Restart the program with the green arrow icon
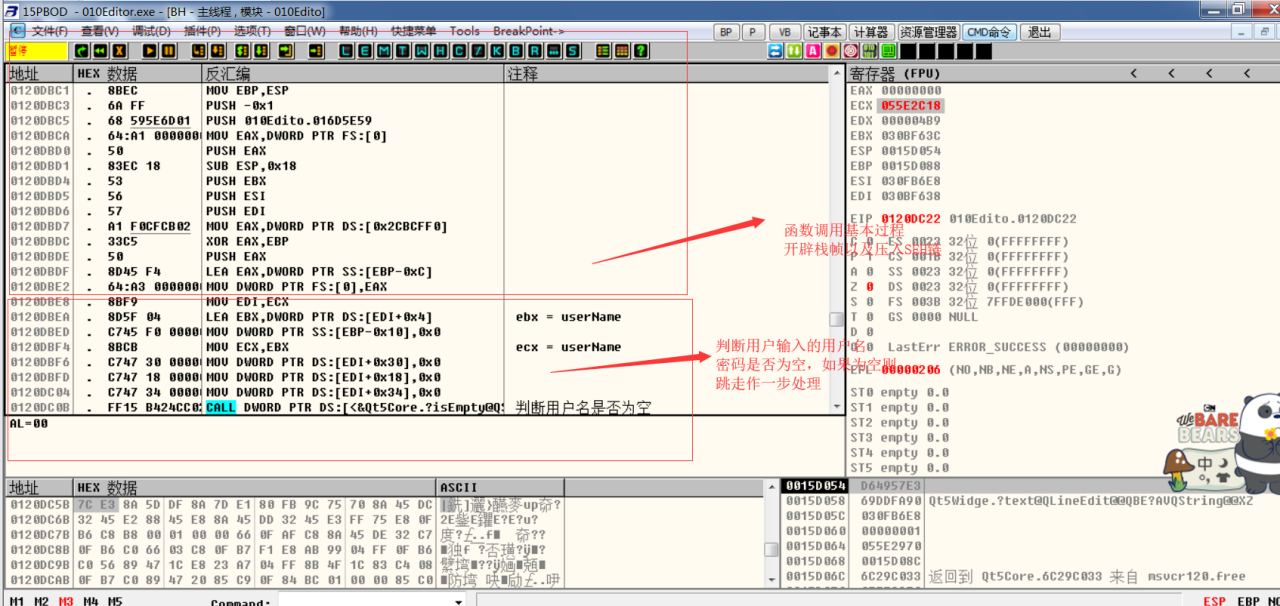Viewport: 1280px width, 606px height. click(82, 51)
